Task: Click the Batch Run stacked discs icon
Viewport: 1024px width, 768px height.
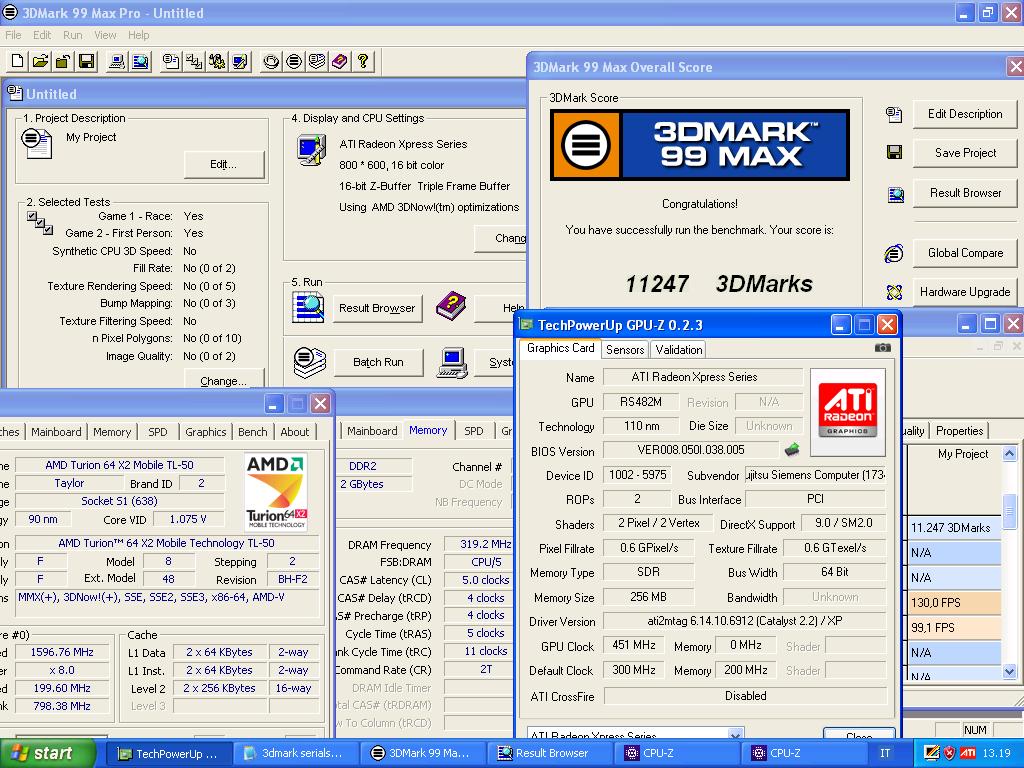Action: pyautogui.click(x=310, y=362)
